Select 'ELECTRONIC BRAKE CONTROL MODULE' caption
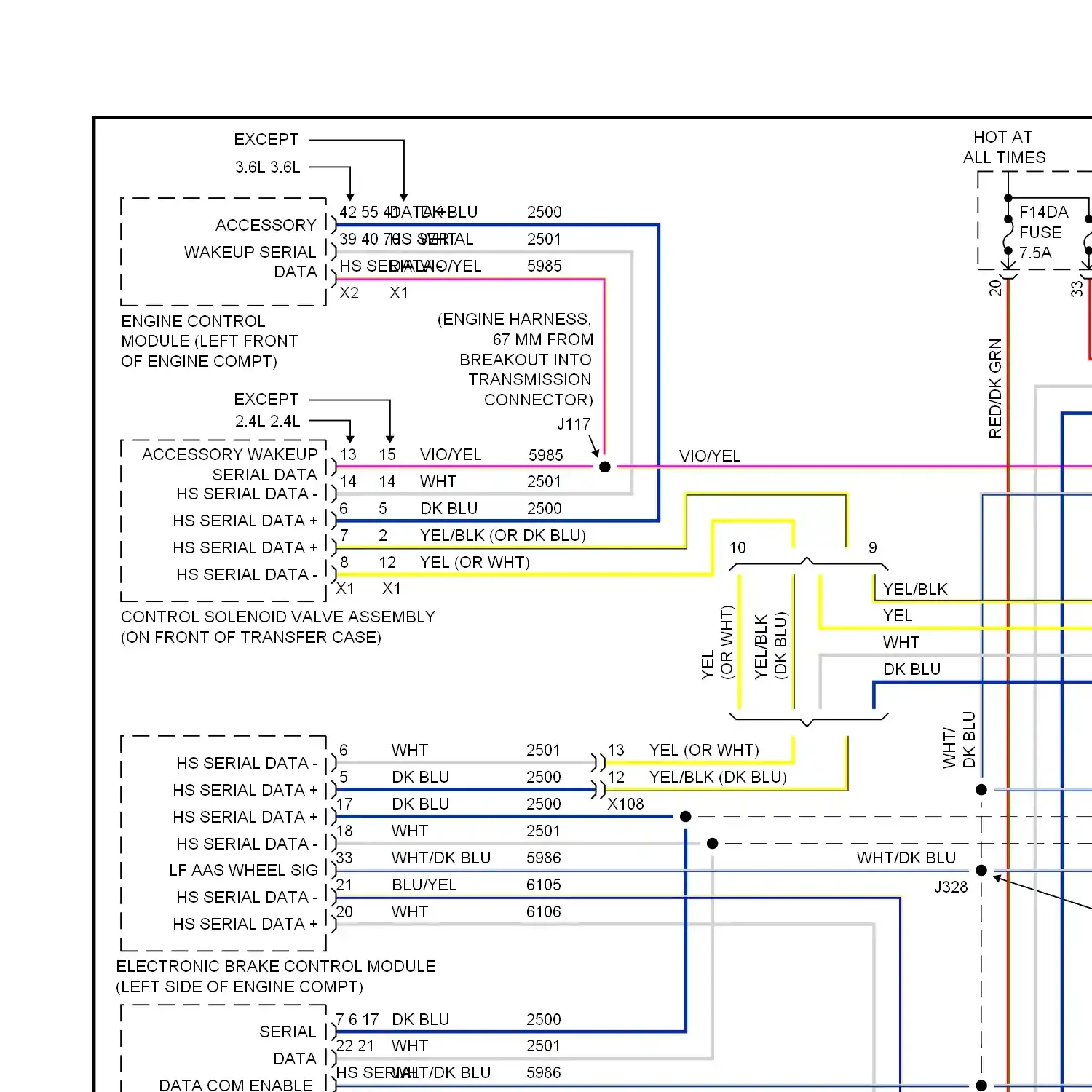The image size is (1092, 1092). click(276, 966)
